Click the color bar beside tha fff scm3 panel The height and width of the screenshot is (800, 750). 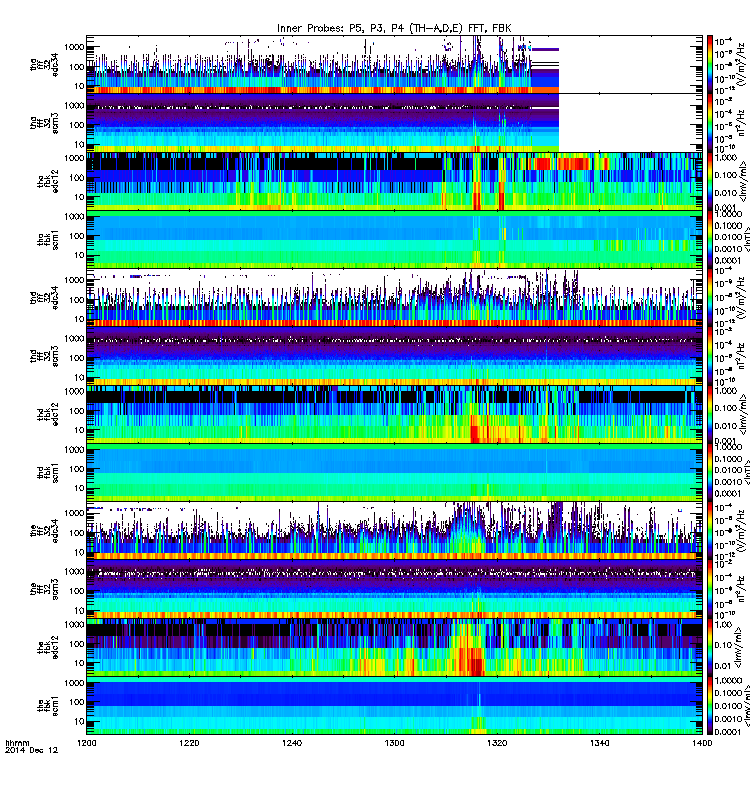710,123
